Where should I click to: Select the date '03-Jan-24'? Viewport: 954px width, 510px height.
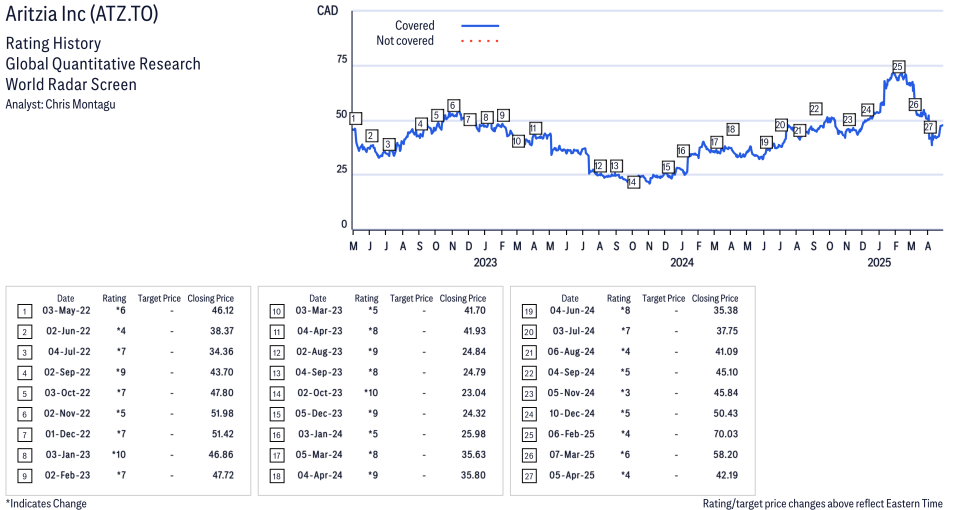(320, 434)
